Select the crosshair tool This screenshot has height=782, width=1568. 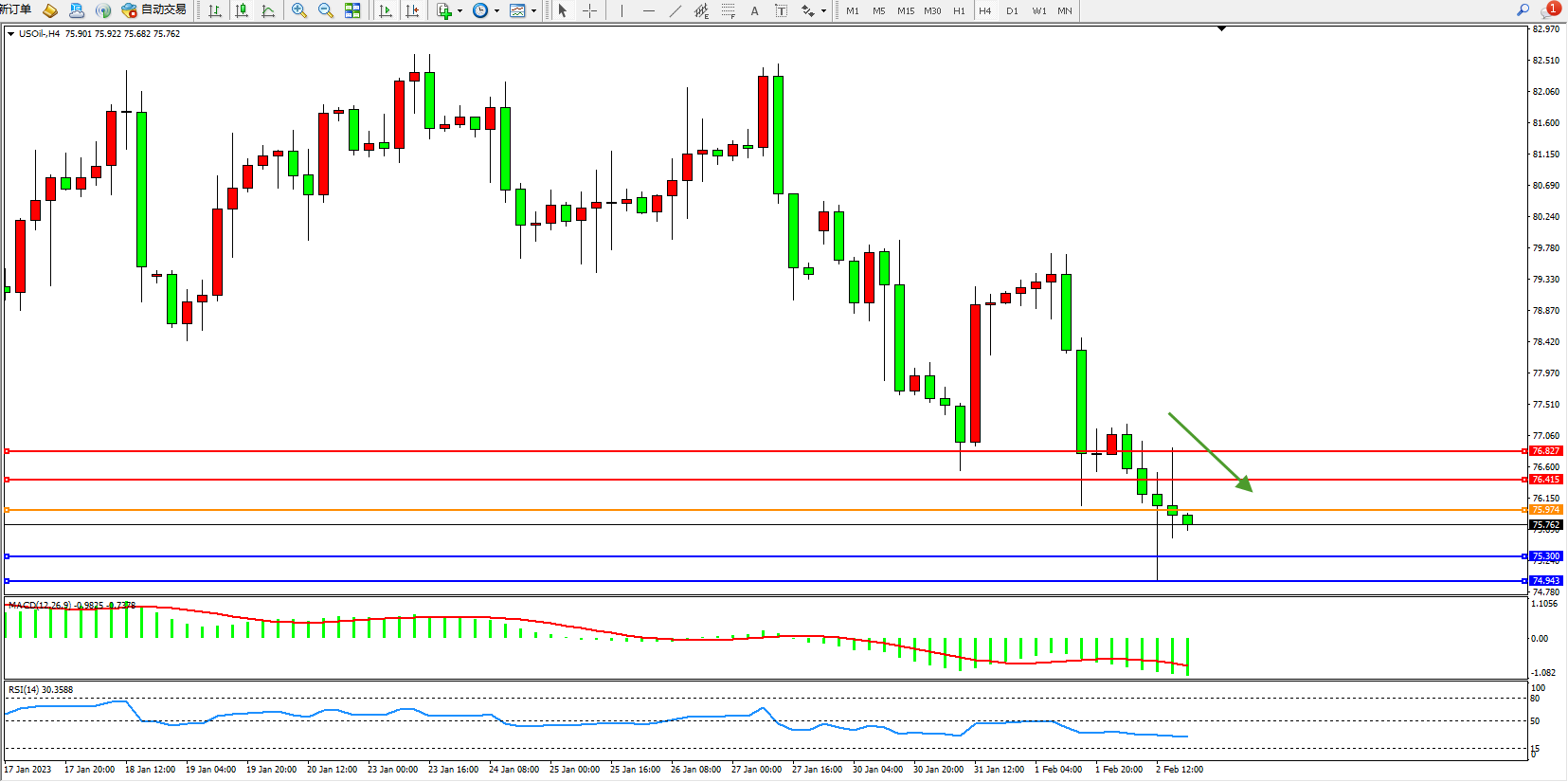tap(589, 10)
